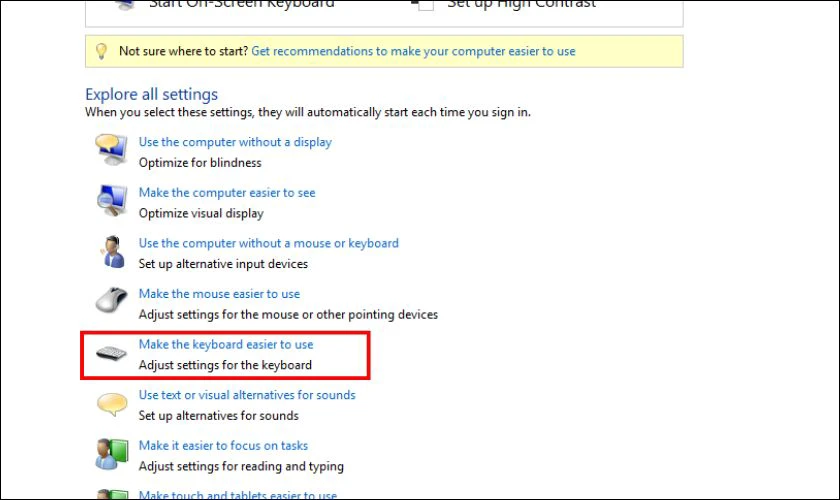
Task: Open Make the keyboard easier to use
Action: (x=226, y=344)
